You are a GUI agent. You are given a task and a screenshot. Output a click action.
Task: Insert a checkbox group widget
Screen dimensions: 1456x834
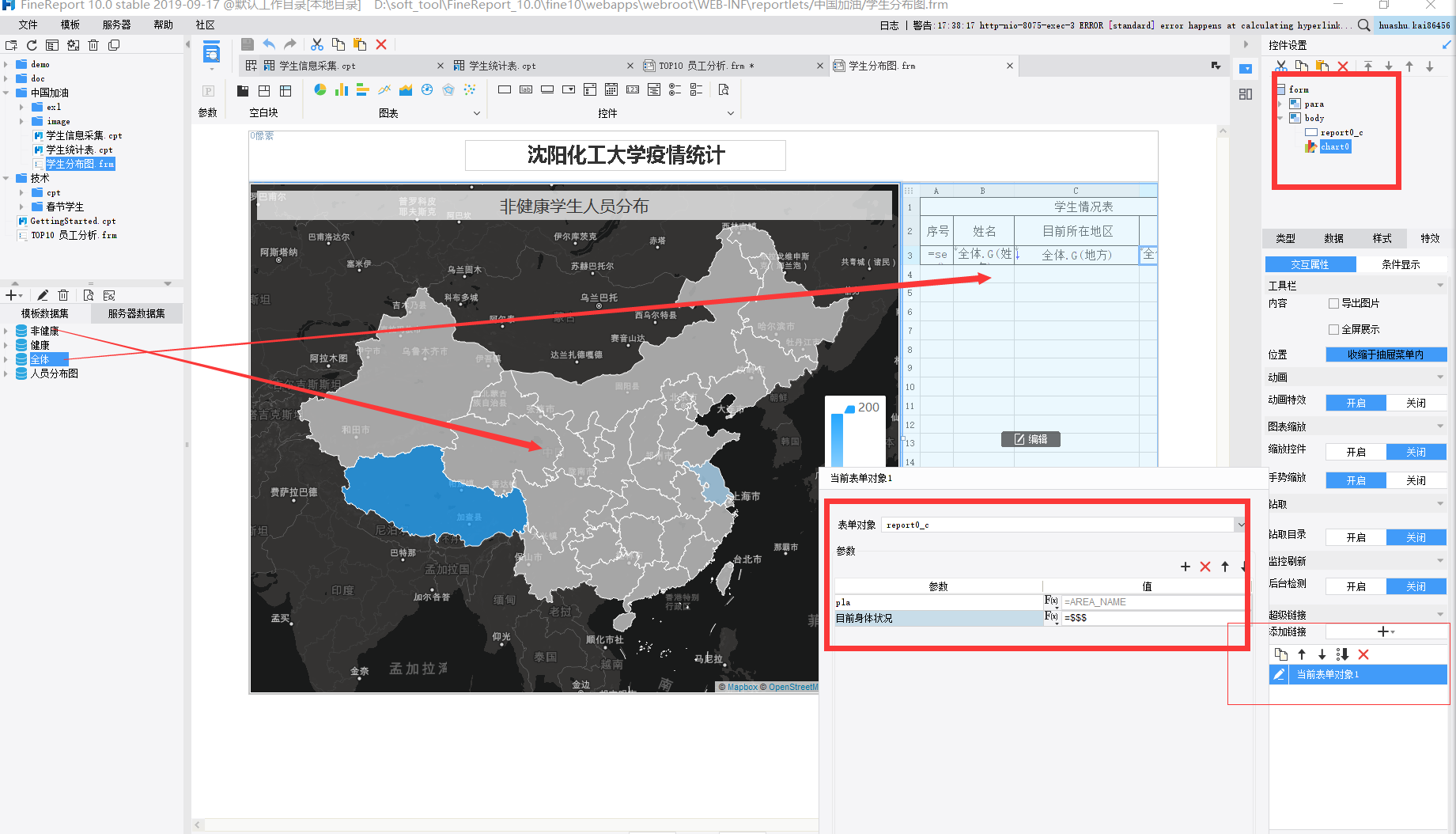696,89
